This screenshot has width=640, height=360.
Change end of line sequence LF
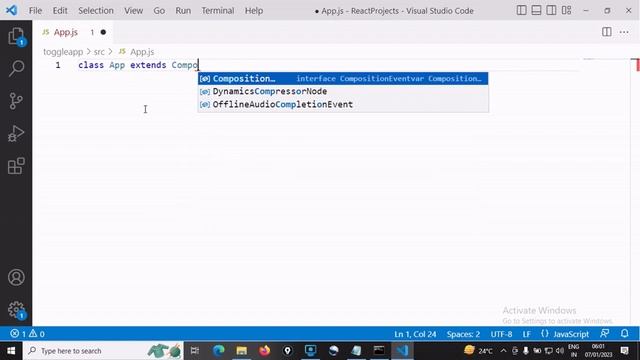pyautogui.click(x=527, y=334)
